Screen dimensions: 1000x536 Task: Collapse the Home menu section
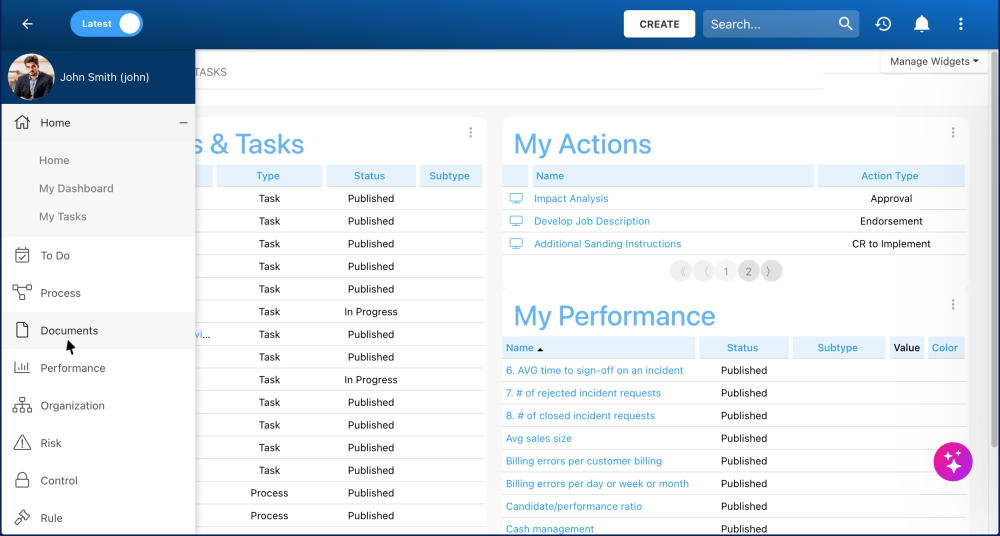click(x=183, y=123)
